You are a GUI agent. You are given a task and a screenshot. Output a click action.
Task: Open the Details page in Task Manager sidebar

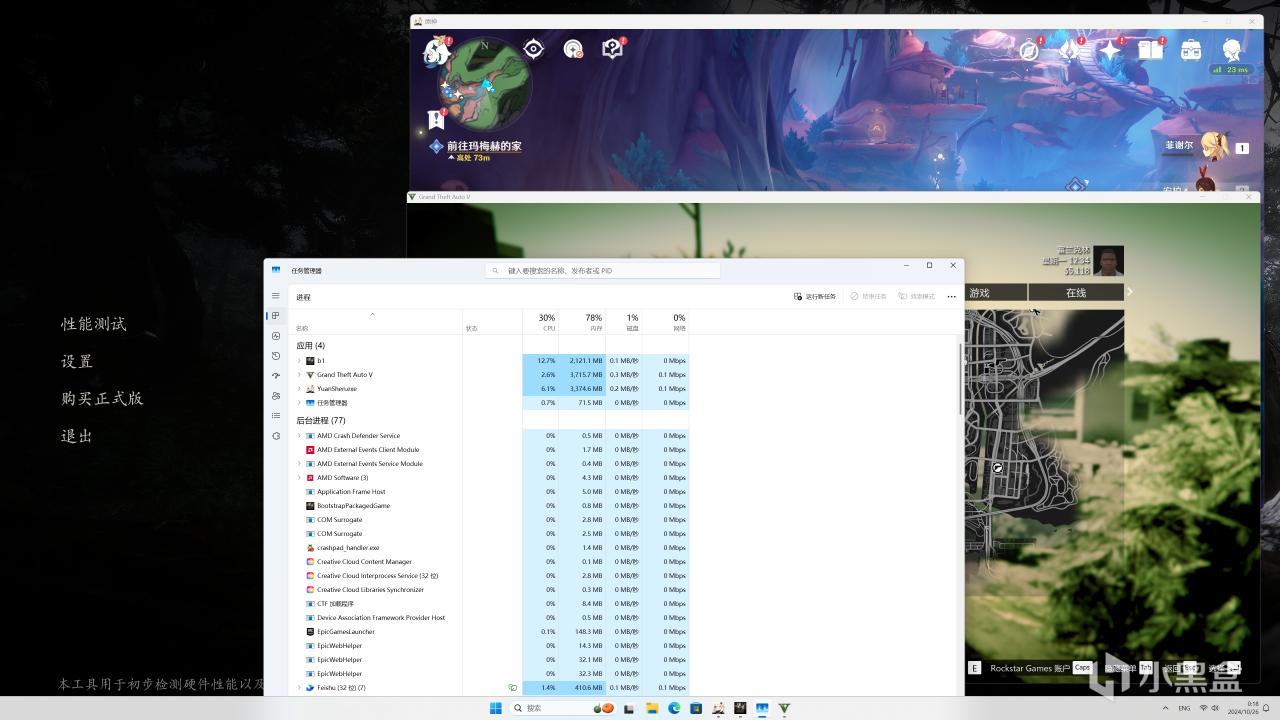(276, 416)
